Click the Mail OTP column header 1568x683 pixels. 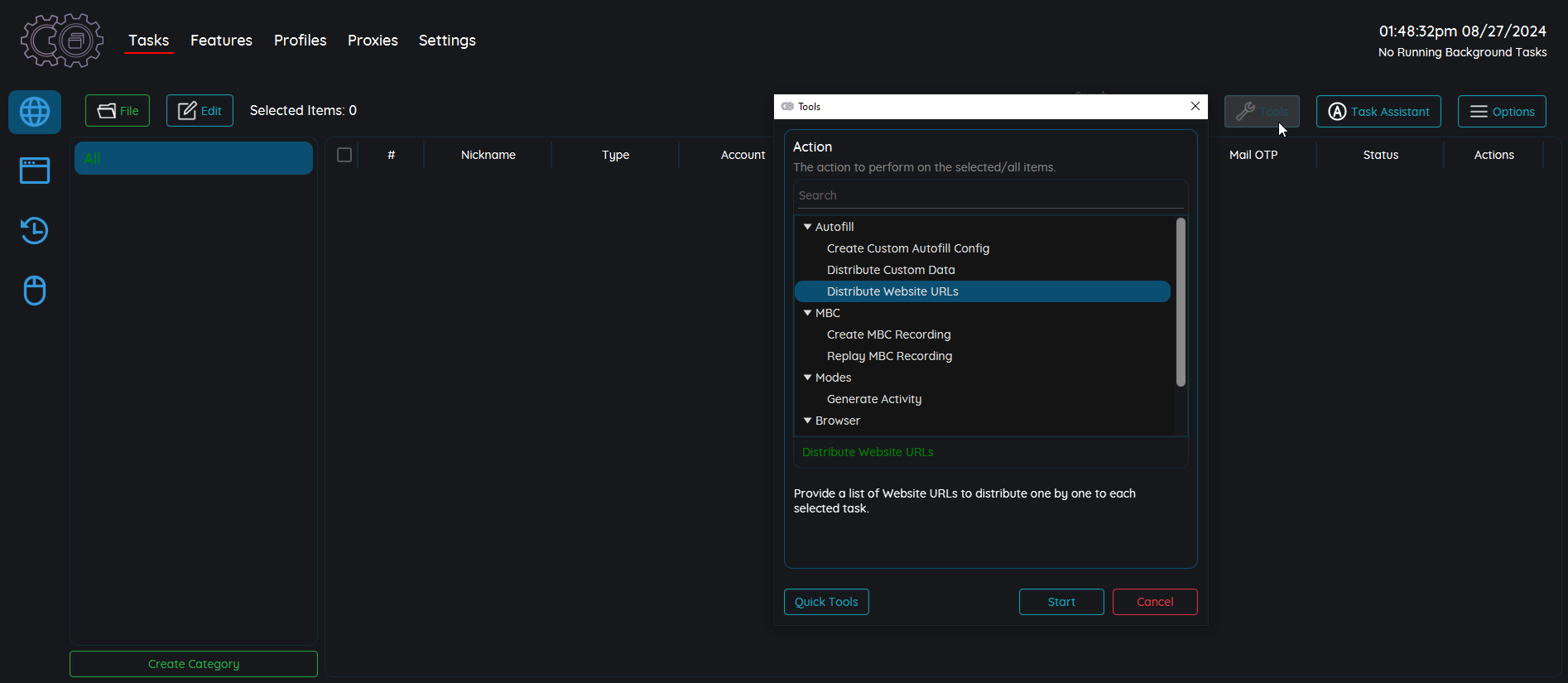pos(1253,155)
